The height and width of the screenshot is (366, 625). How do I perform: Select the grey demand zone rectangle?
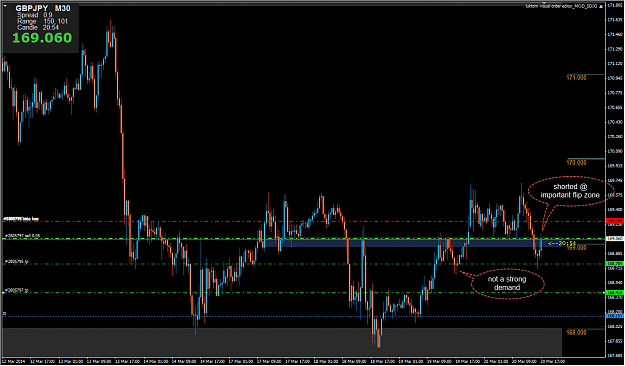282,342
